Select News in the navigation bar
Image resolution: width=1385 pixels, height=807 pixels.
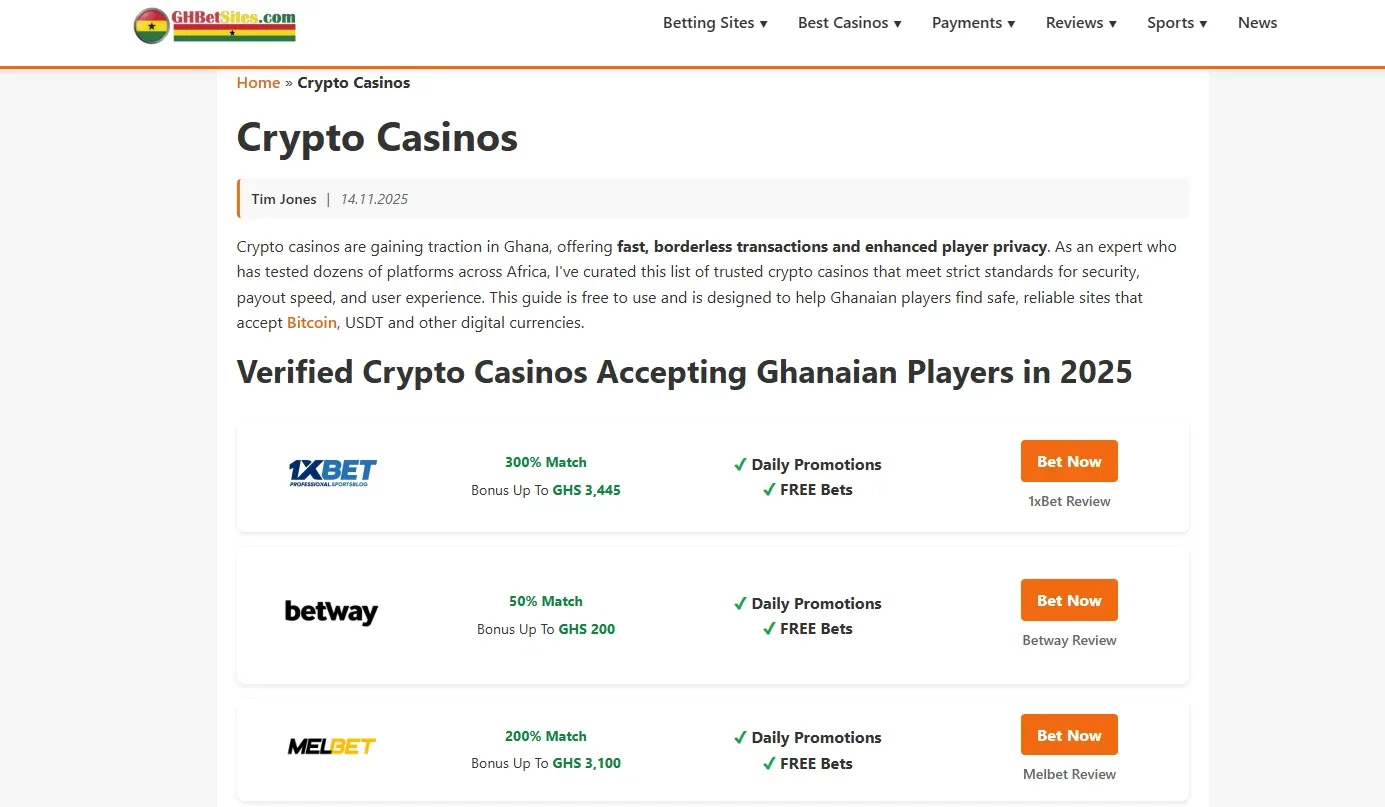pos(1257,22)
